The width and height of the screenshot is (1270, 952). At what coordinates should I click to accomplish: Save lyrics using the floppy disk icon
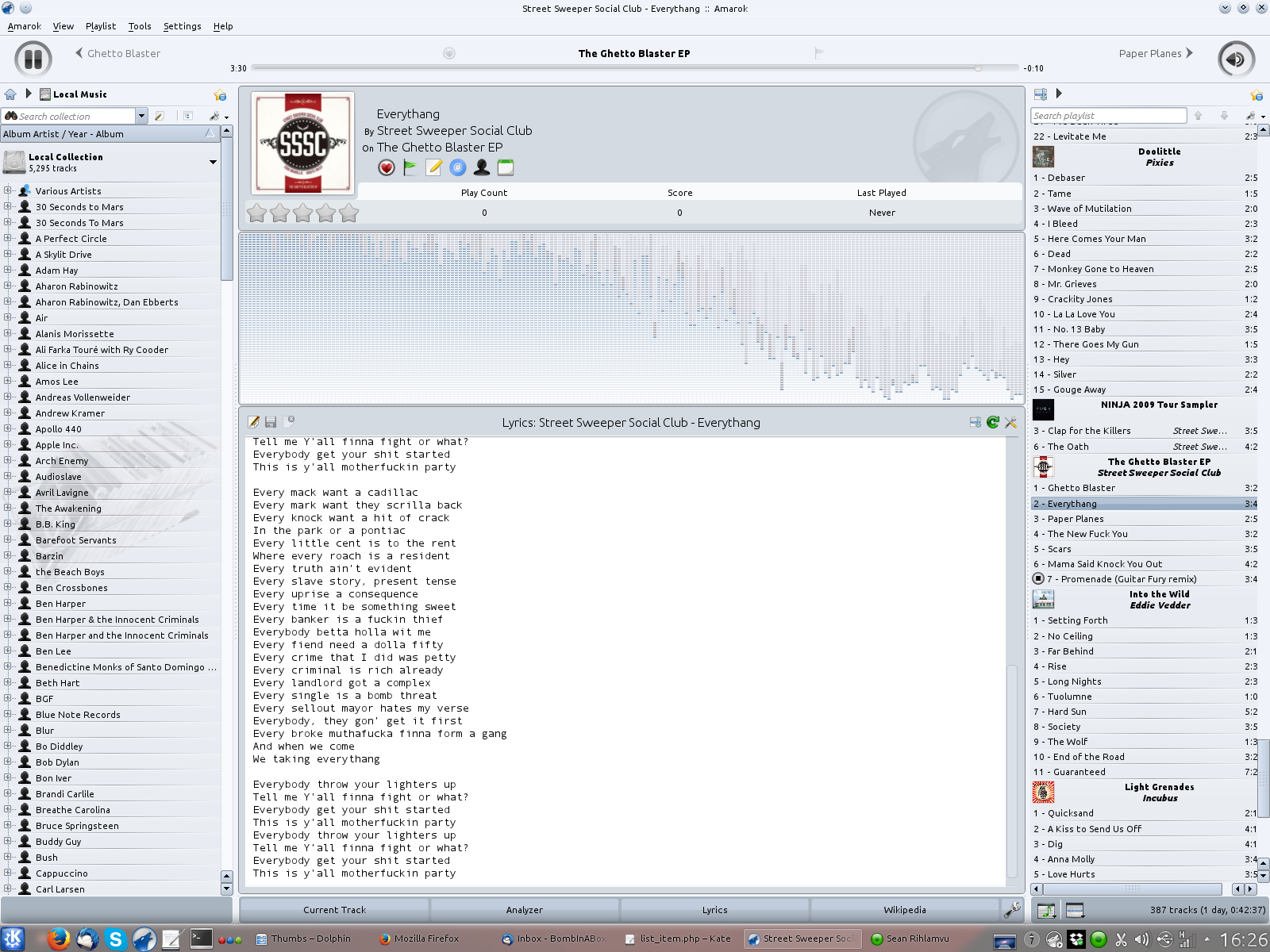tap(271, 422)
